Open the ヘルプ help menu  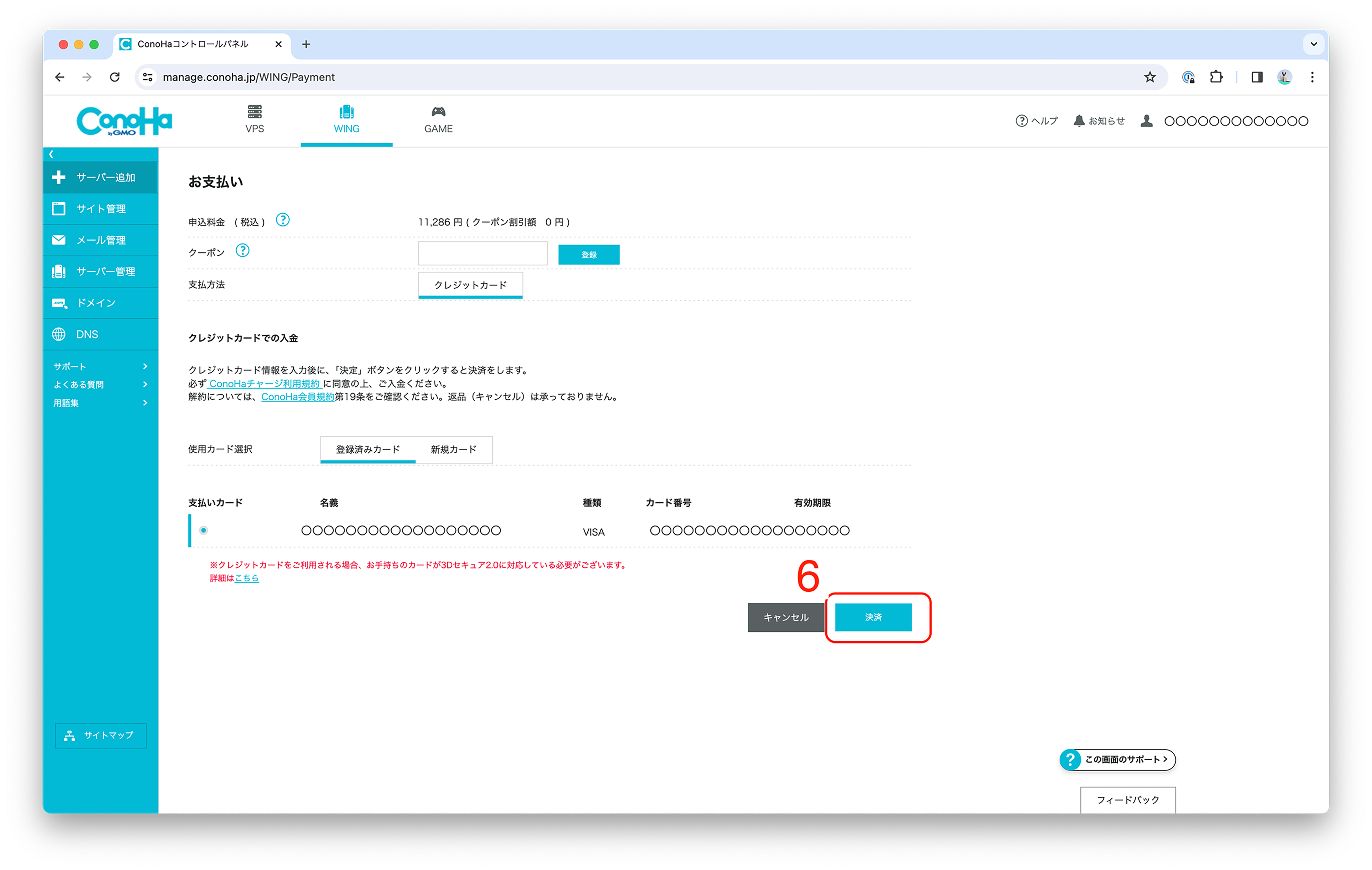[x=1036, y=121]
